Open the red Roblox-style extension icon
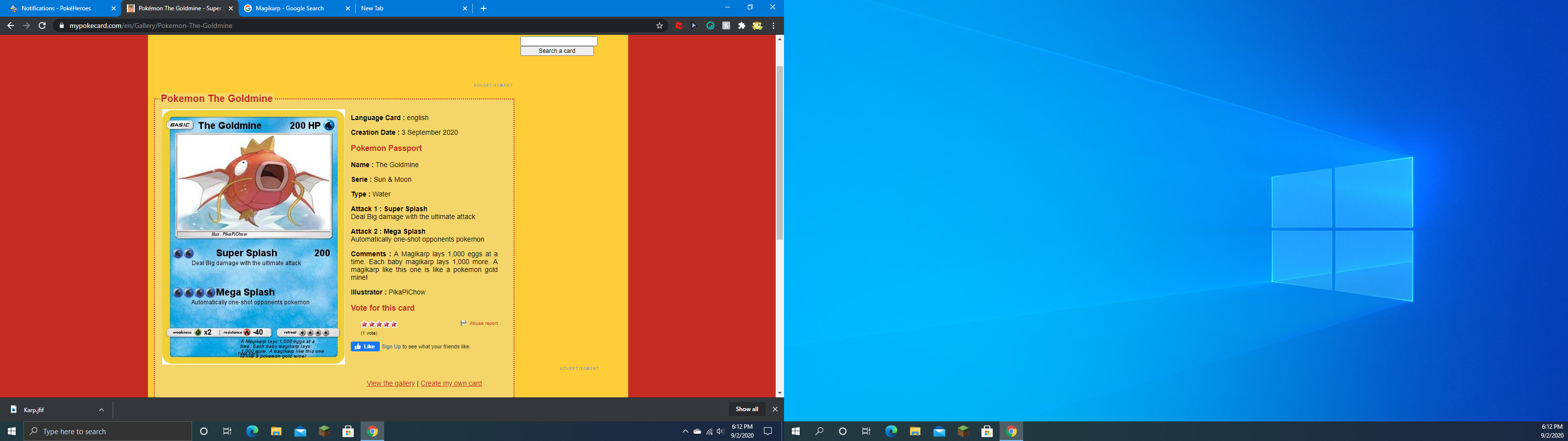Viewport: 1568px width, 441px height. point(679,25)
